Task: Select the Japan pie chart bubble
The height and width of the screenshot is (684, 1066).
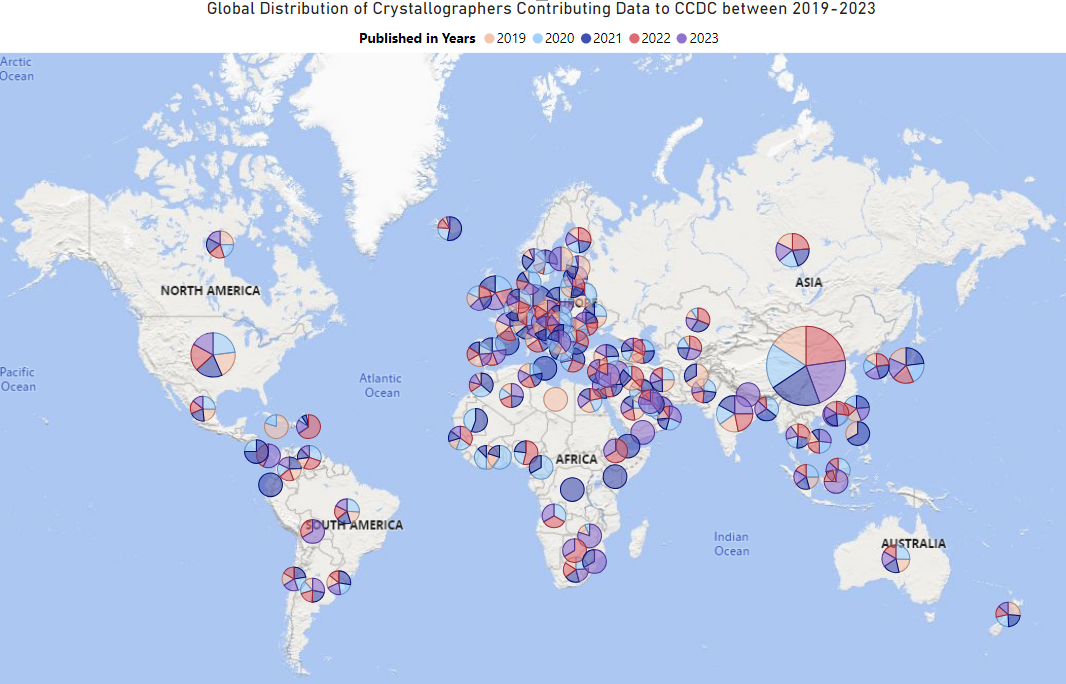Action: 907,365
